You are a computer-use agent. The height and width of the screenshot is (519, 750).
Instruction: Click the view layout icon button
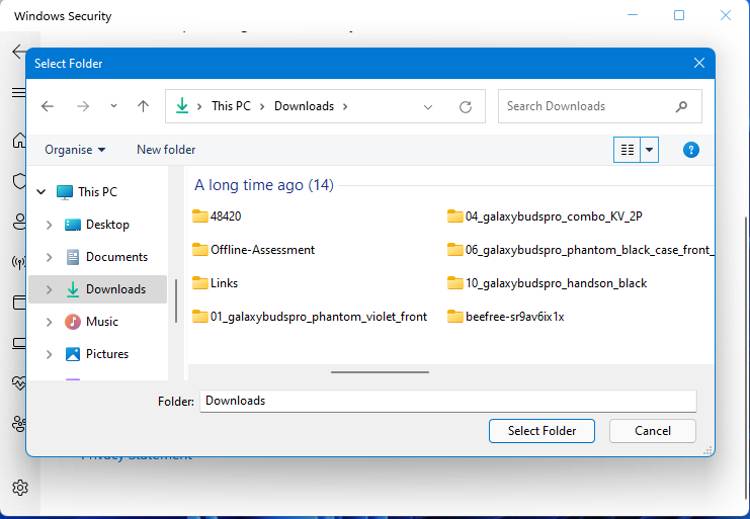[627, 150]
